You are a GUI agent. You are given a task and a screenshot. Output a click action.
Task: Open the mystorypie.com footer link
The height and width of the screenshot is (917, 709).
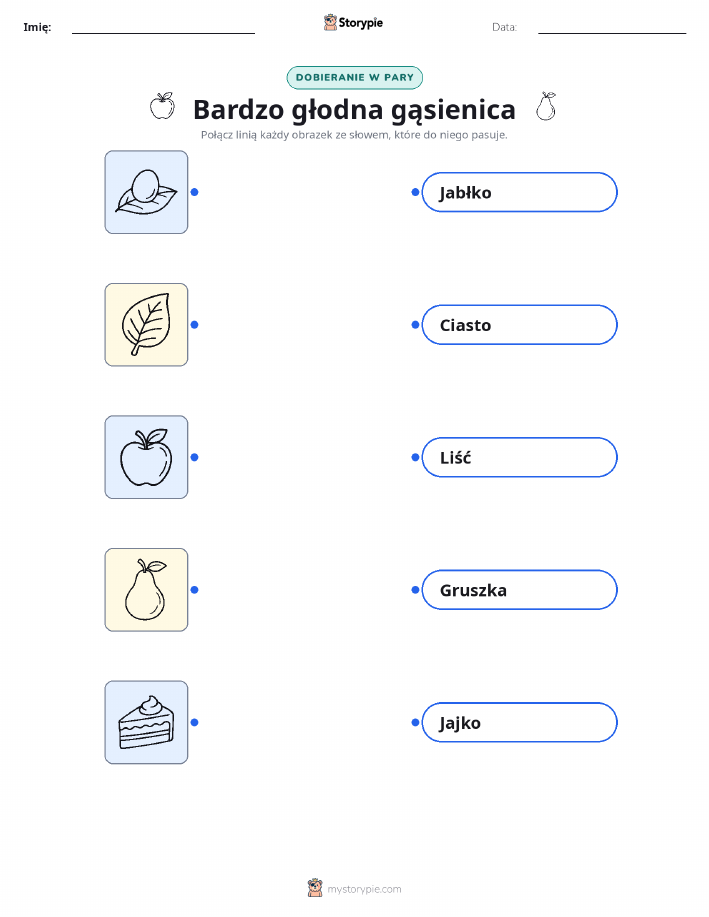(x=364, y=889)
